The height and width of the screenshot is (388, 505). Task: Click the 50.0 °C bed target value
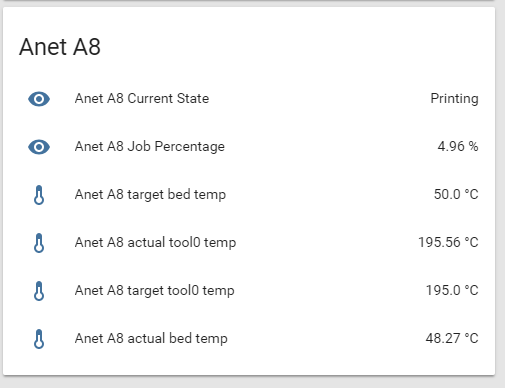(x=456, y=194)
